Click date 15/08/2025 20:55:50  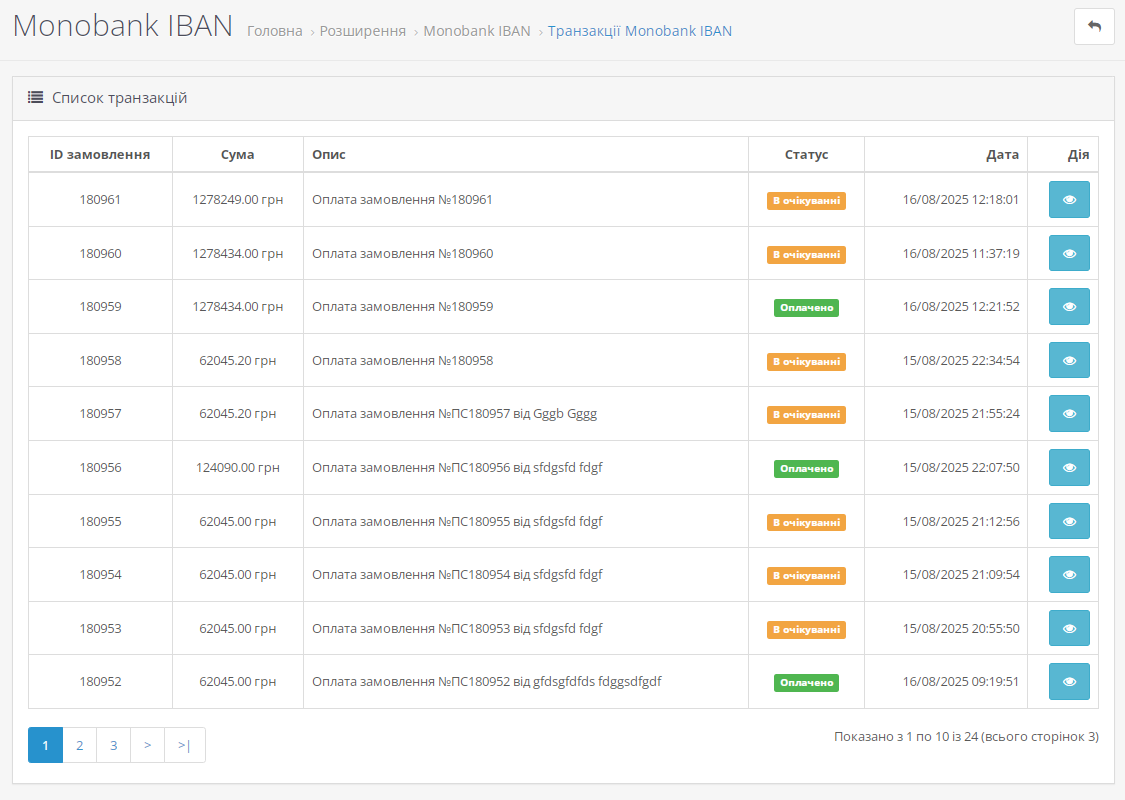[x=961, y=628]
